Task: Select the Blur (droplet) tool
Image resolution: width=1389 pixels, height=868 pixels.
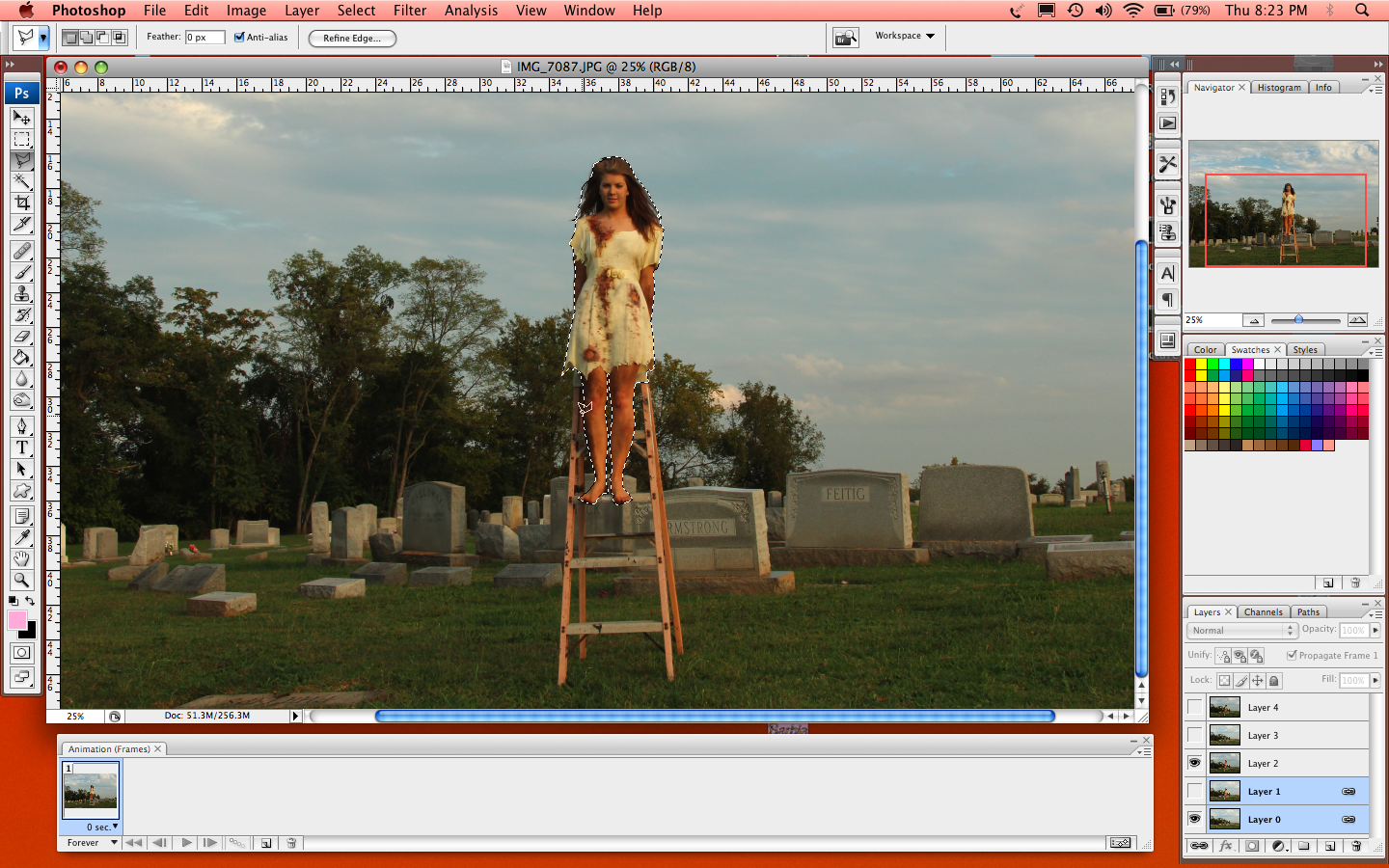Action: 21,379
